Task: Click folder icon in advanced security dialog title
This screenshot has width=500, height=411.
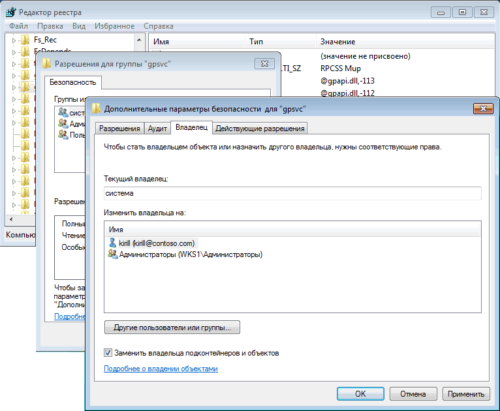Action: point(96,109)
